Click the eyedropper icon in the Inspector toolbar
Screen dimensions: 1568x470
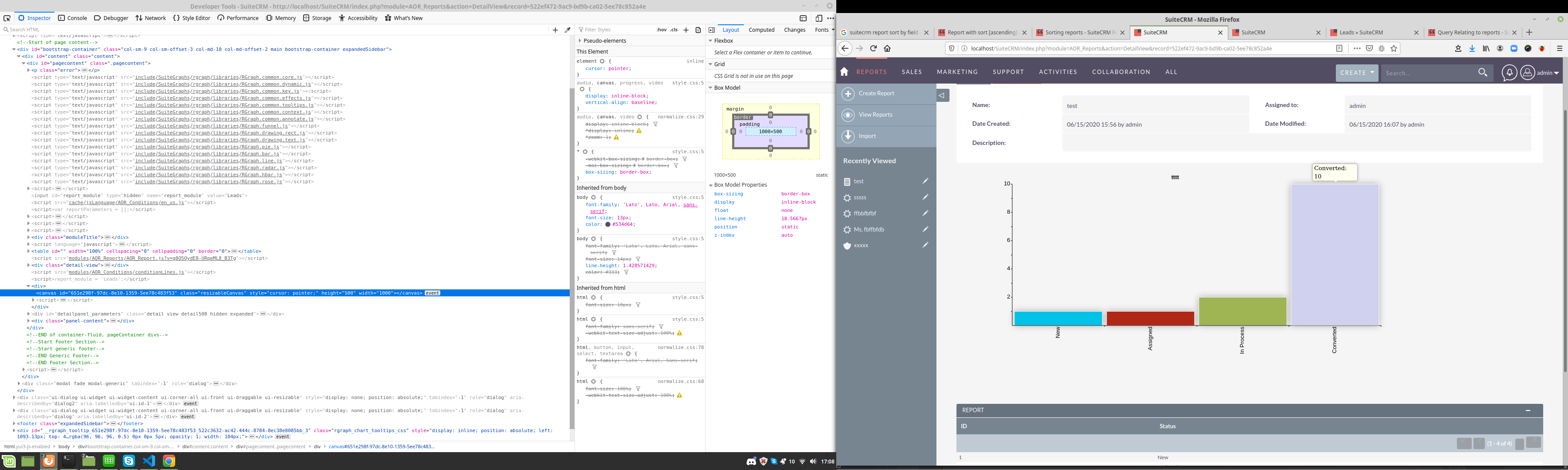567,30
